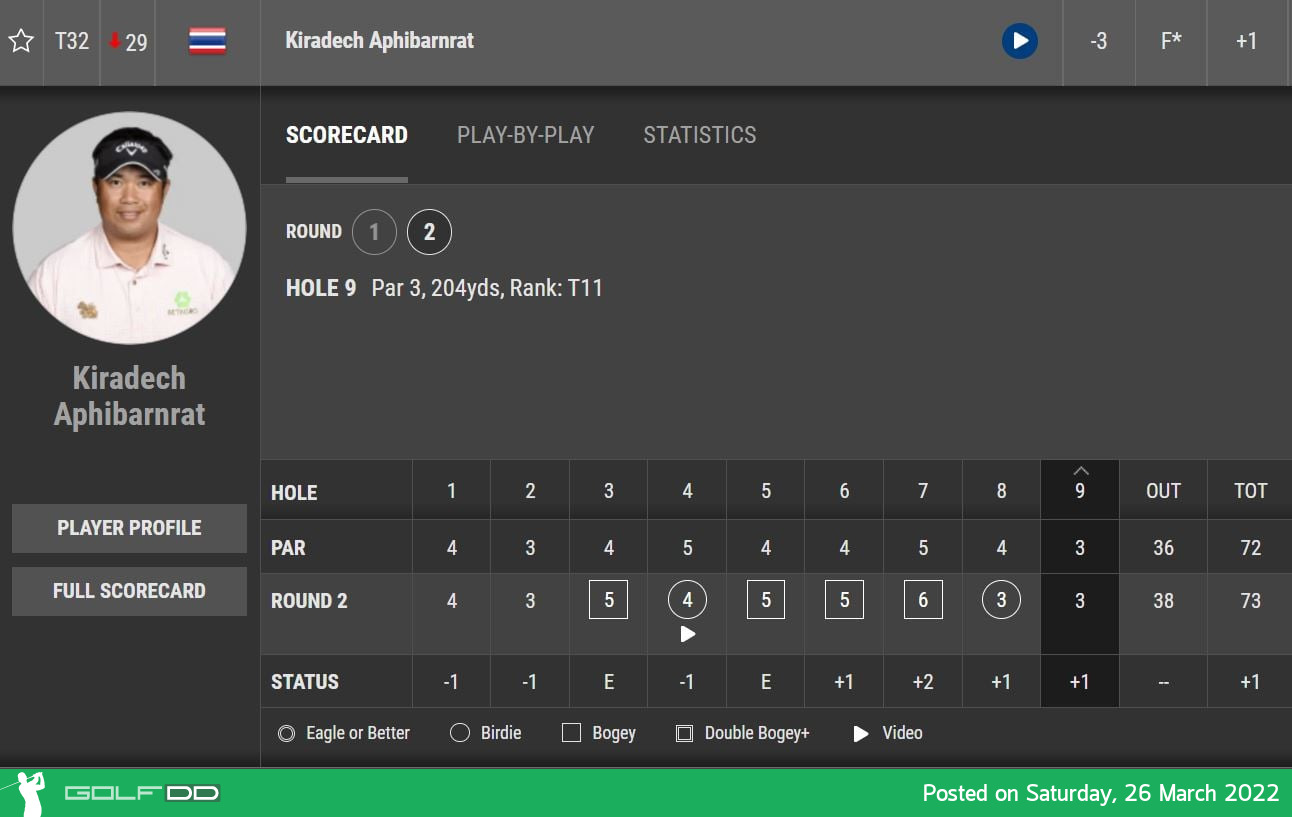Click the birdie circle on hole 8
The image size is (1292, 817).
pos(1001,601)
